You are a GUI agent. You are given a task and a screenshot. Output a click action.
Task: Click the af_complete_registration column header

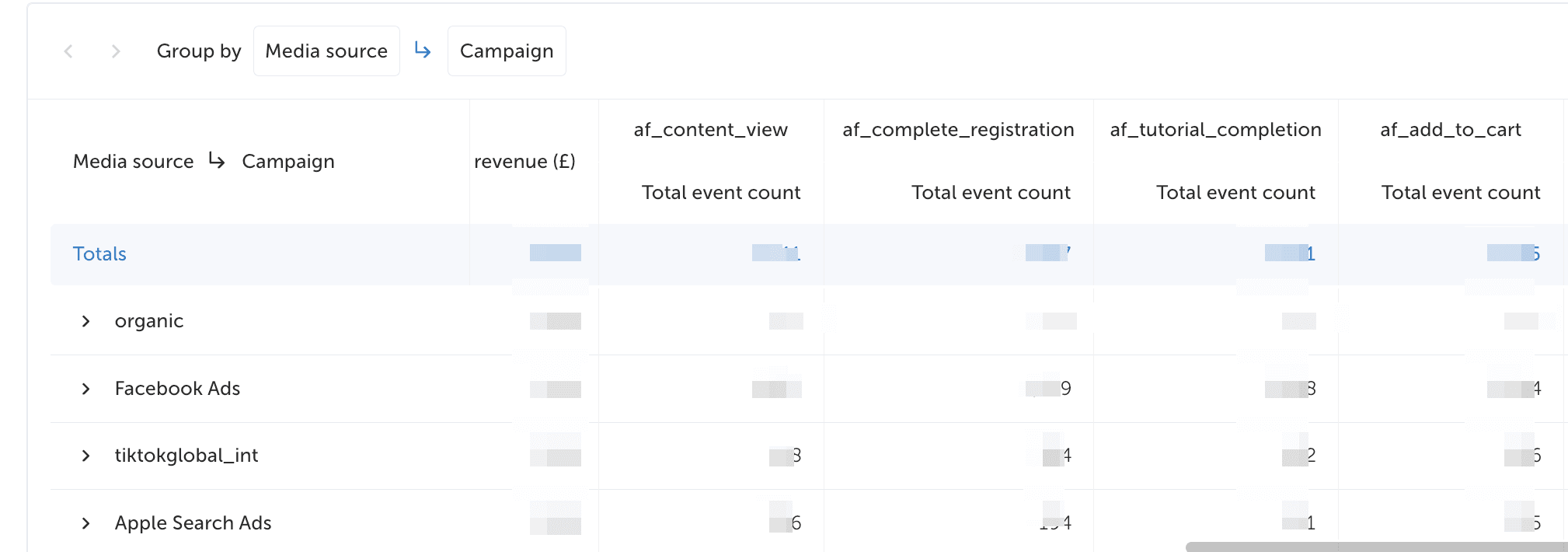tap(958, 130)
